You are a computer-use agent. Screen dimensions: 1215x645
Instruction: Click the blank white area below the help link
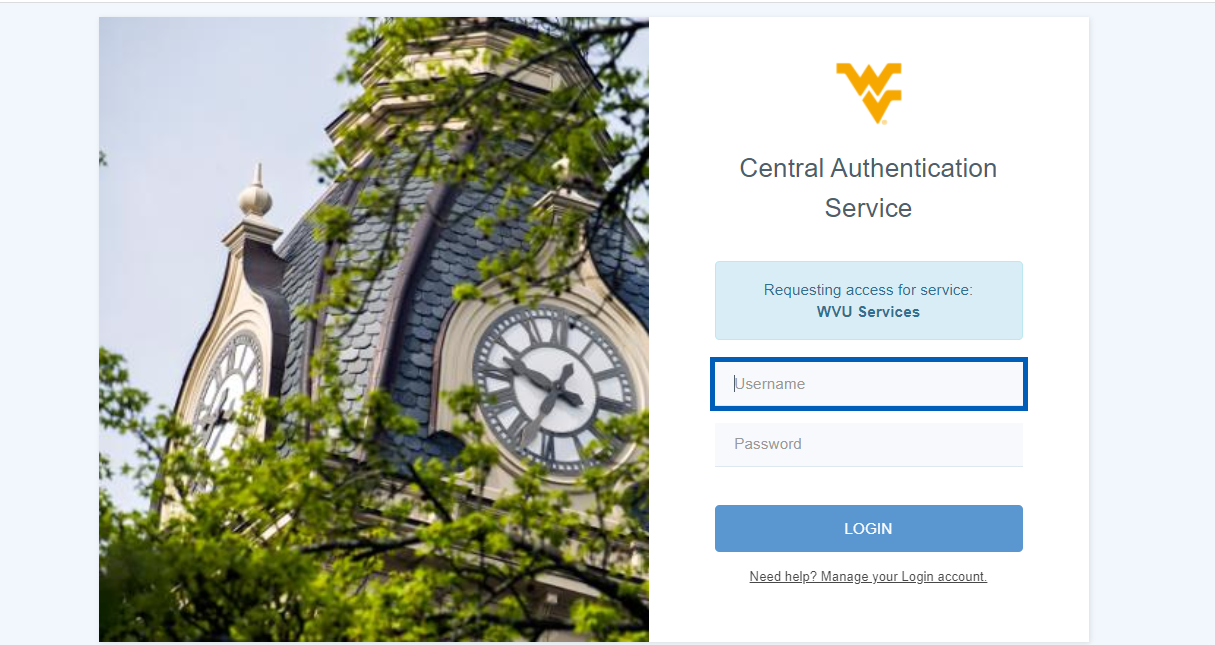pos(868,614)
